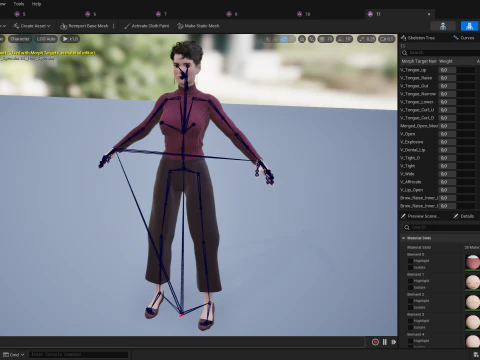Enable Highlight checkbox for Element 2

(410, 301)
